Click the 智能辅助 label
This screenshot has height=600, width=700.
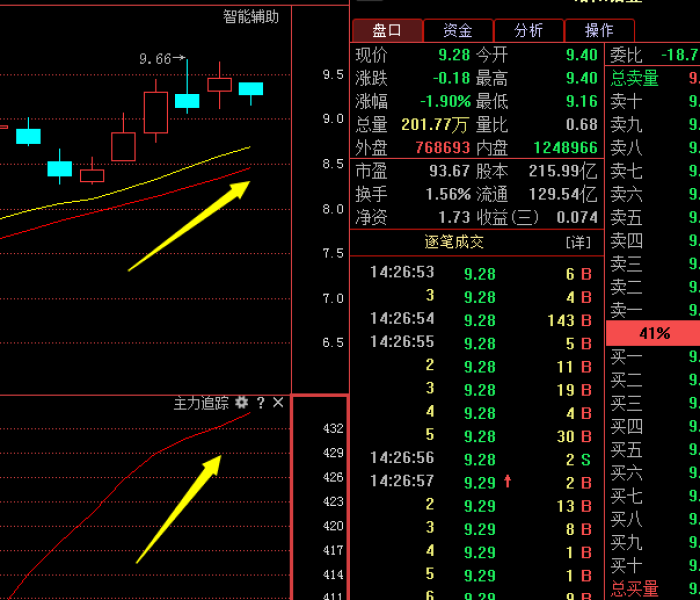(x=250, y=16)
